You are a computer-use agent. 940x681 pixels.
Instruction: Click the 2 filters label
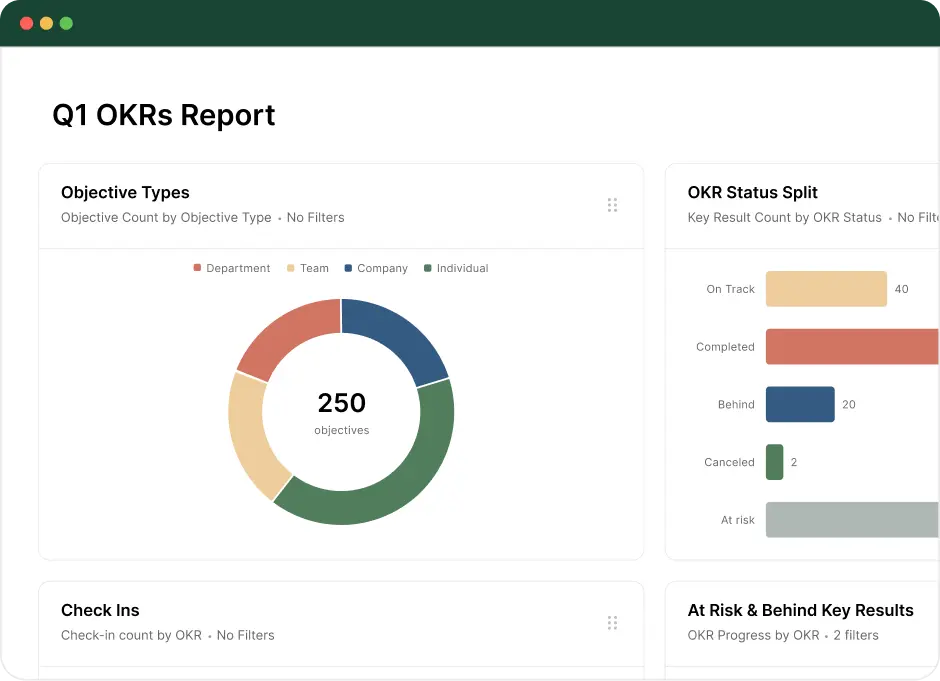point(855,635)
